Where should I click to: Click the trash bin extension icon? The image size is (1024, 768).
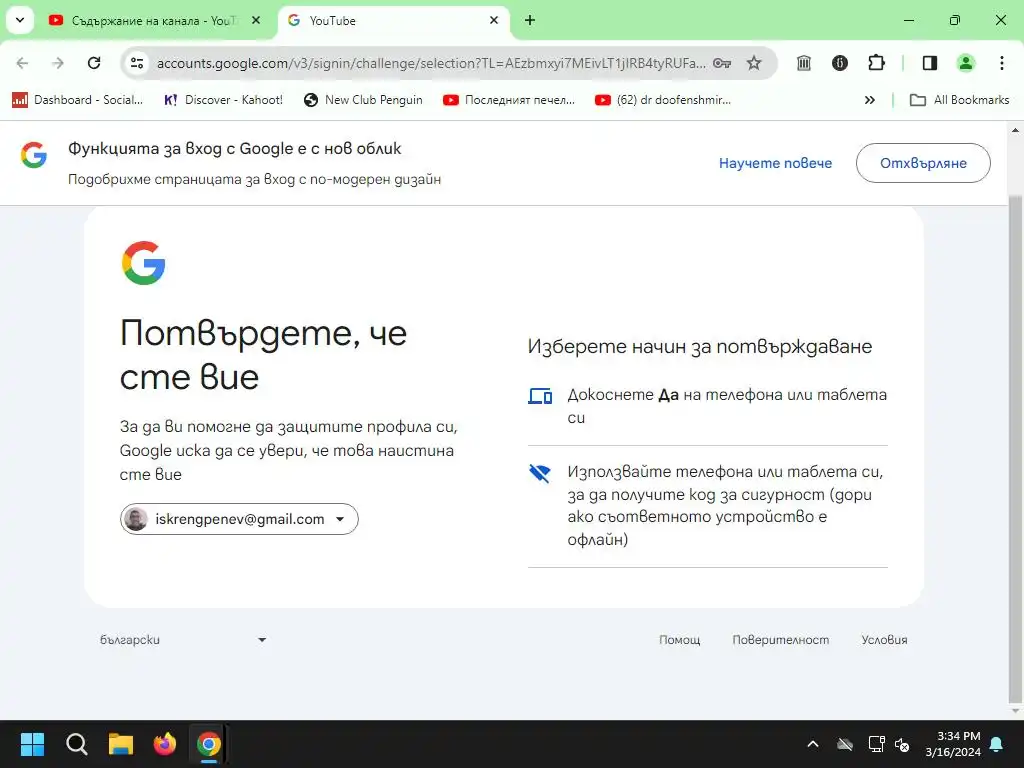click(x=804, y=63)
